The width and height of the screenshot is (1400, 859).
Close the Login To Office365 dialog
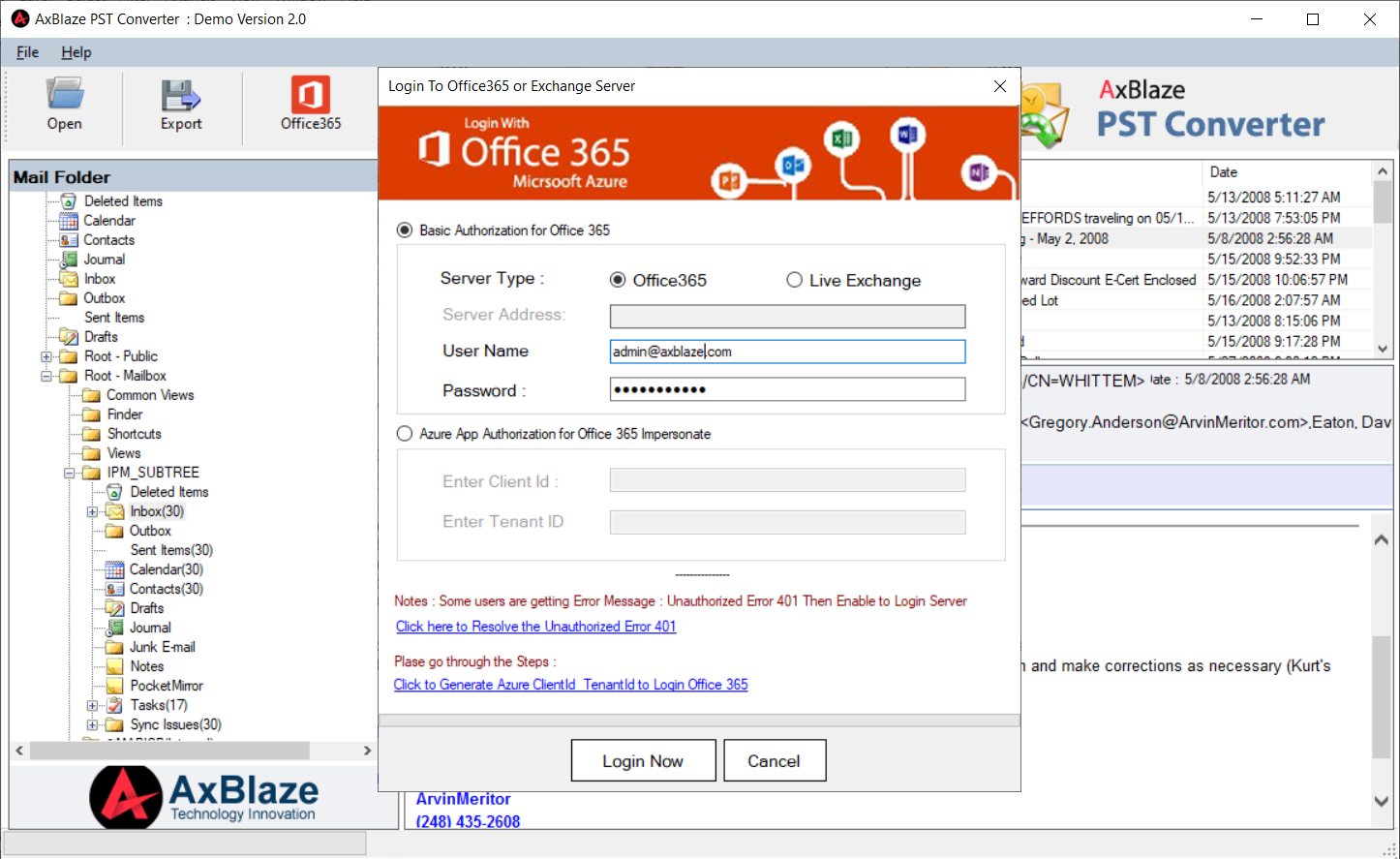pos(1000,86)
